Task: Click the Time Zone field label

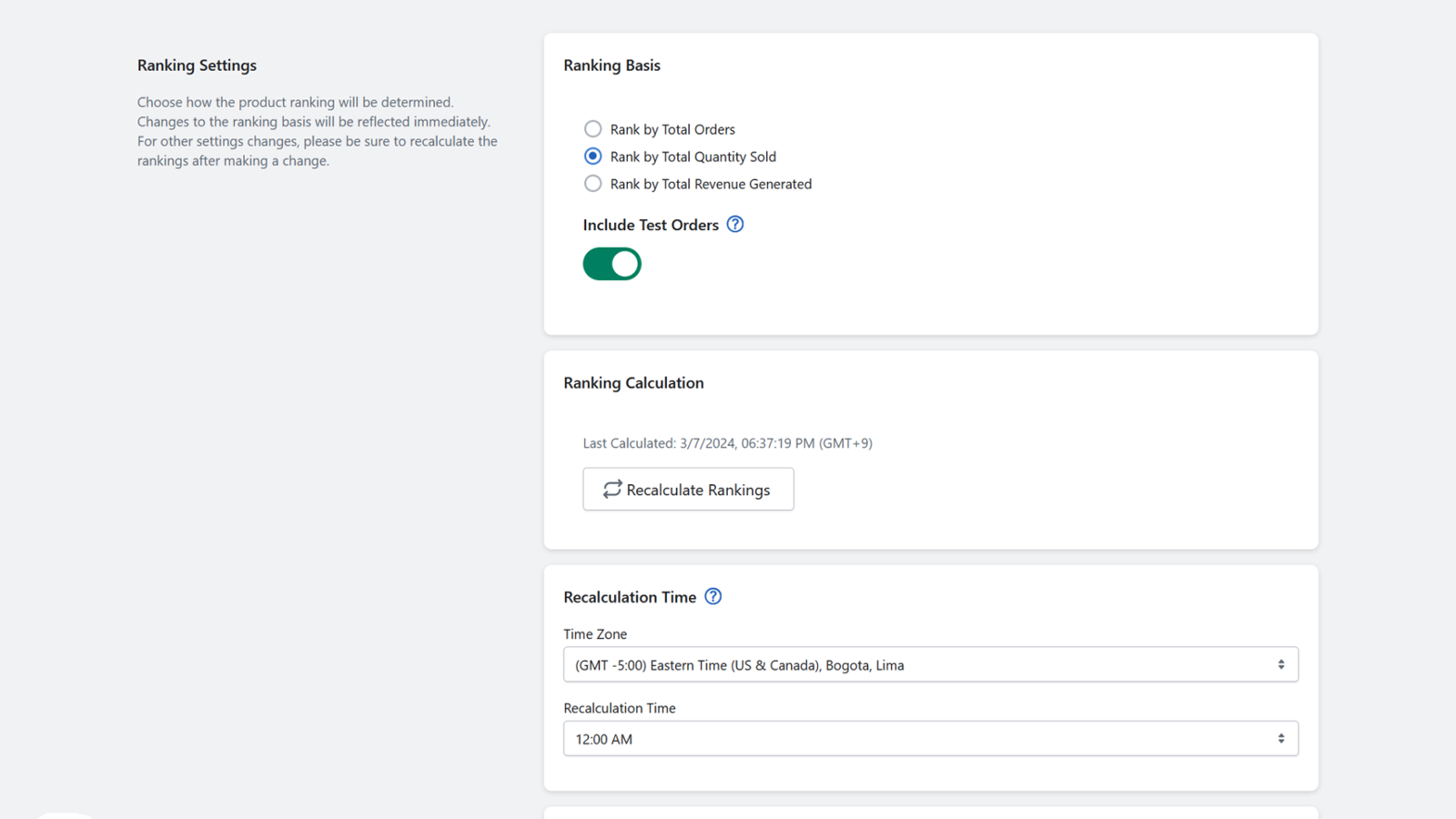Action: pos(595,634)
